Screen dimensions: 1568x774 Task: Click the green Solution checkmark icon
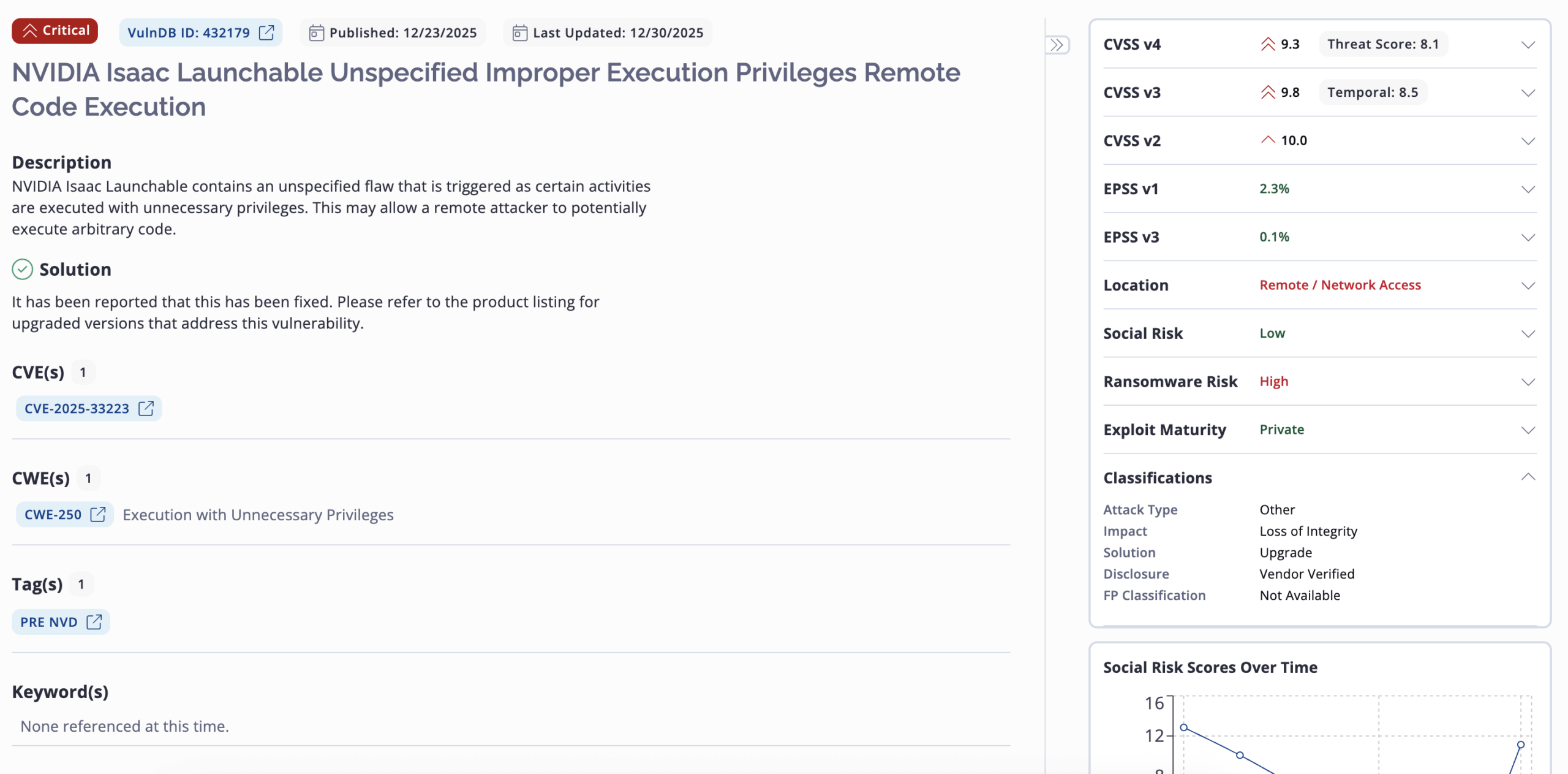pyautogui.click(x=23, y=269)
